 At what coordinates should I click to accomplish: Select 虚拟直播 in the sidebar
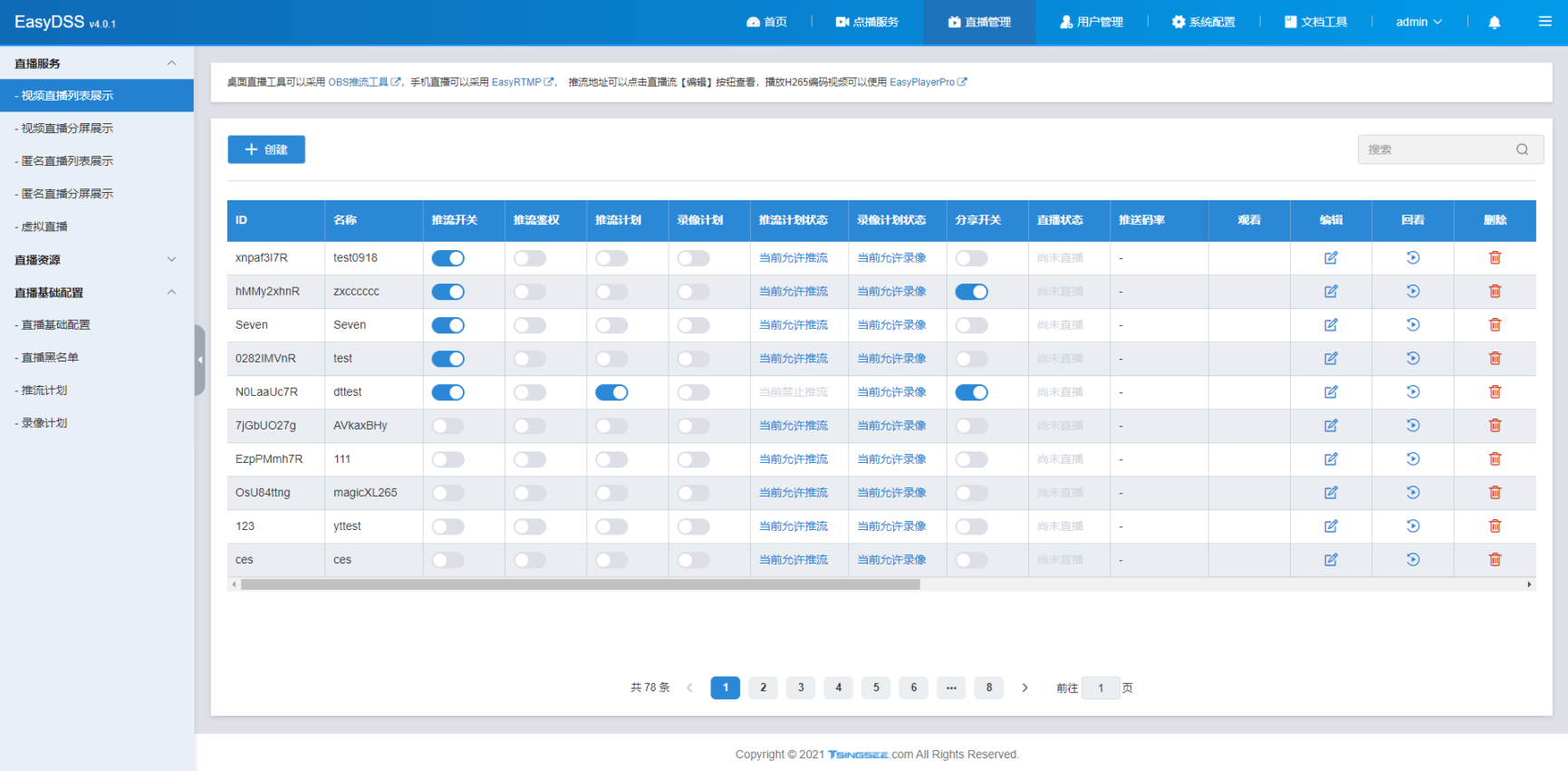point(97,226)
